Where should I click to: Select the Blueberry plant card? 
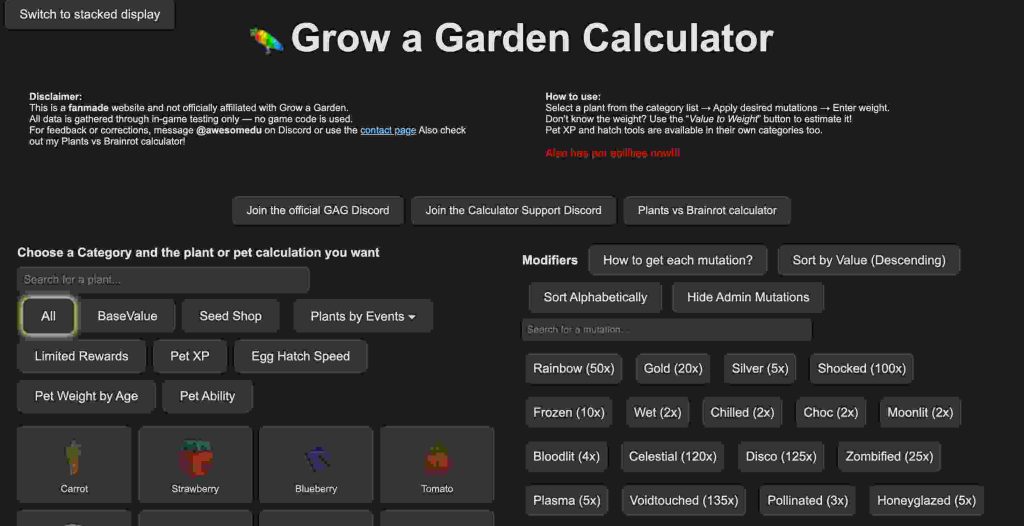(x=316, y=465)
